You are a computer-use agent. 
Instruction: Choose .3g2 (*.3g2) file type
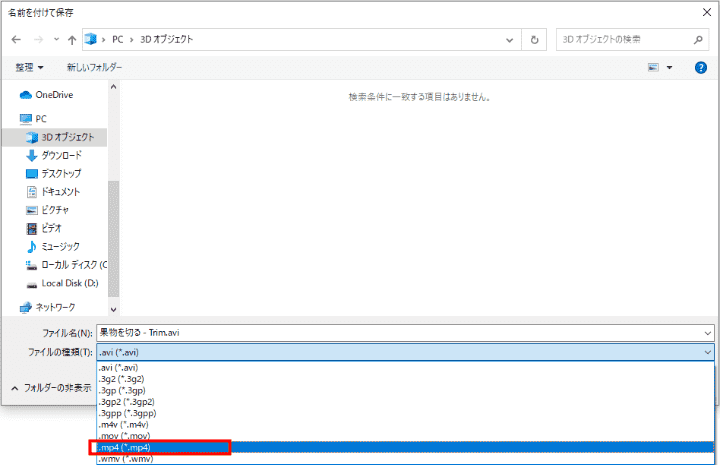[405, 379]
